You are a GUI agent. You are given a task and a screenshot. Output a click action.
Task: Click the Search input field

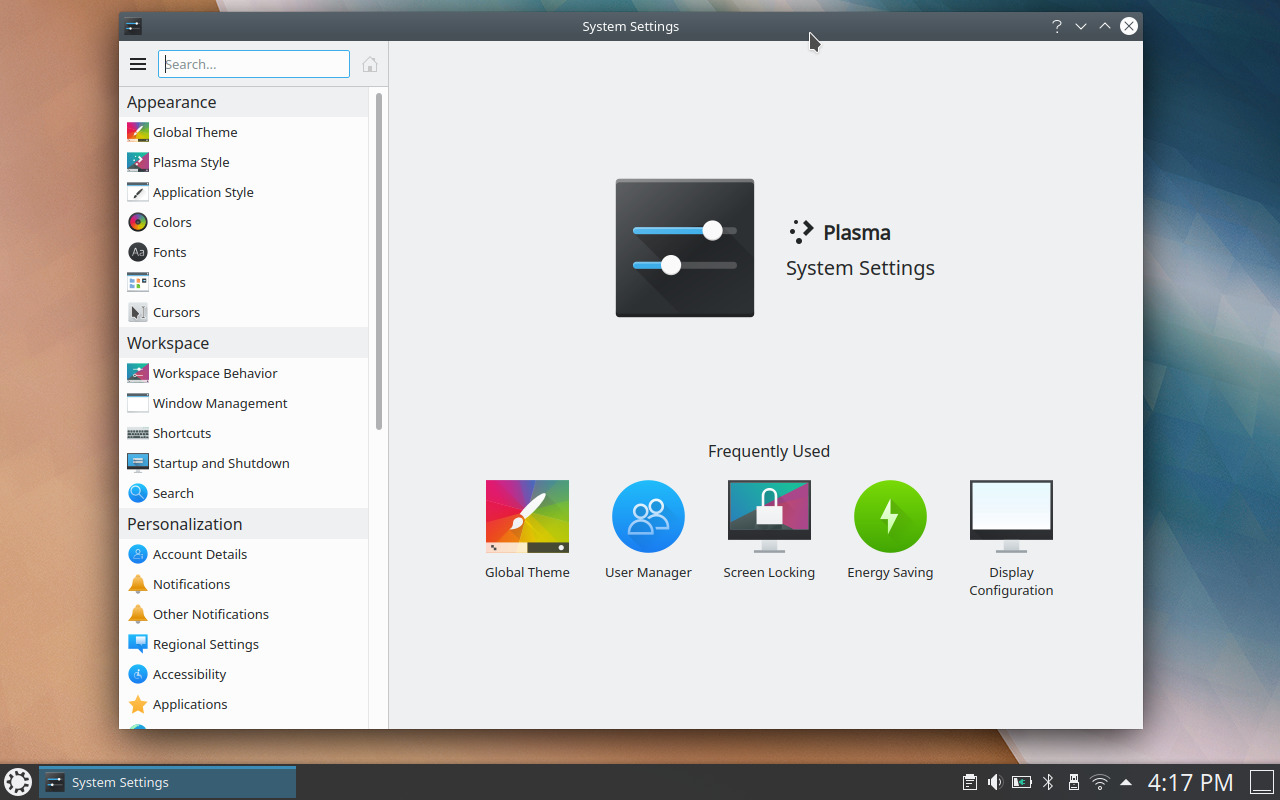click(253, 63)
